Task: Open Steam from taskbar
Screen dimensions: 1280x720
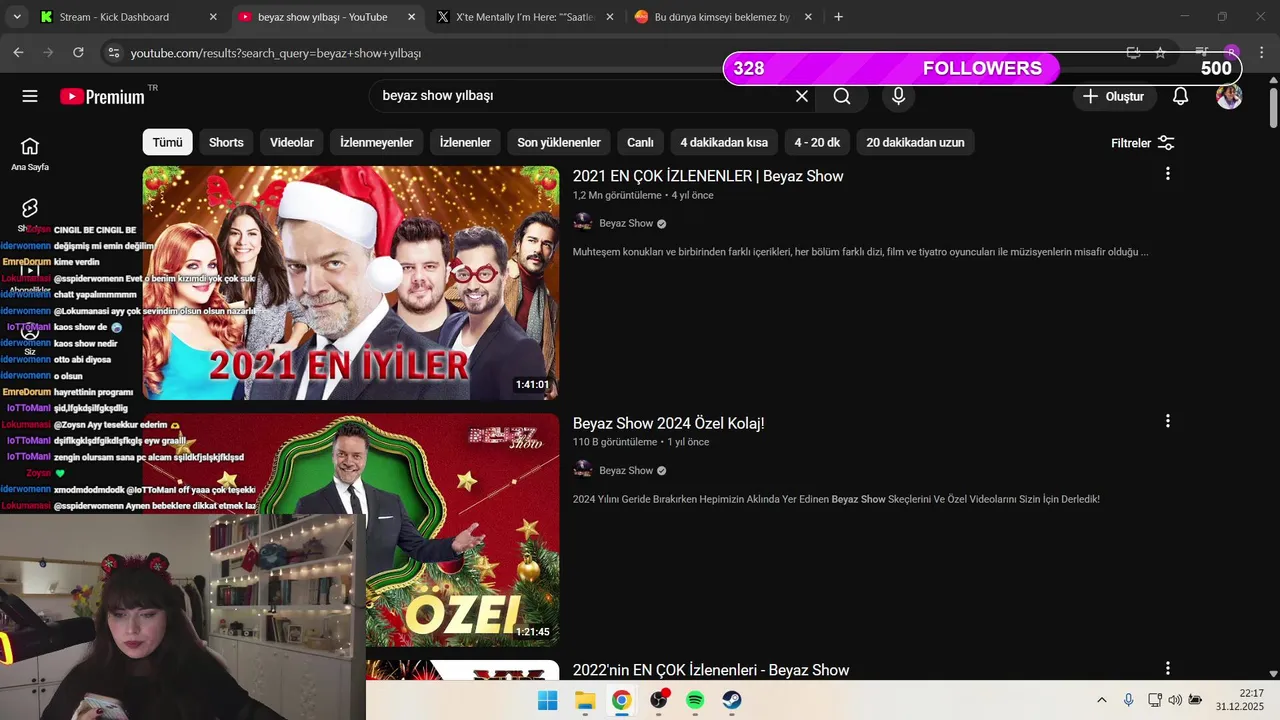Action: point(732,700)
